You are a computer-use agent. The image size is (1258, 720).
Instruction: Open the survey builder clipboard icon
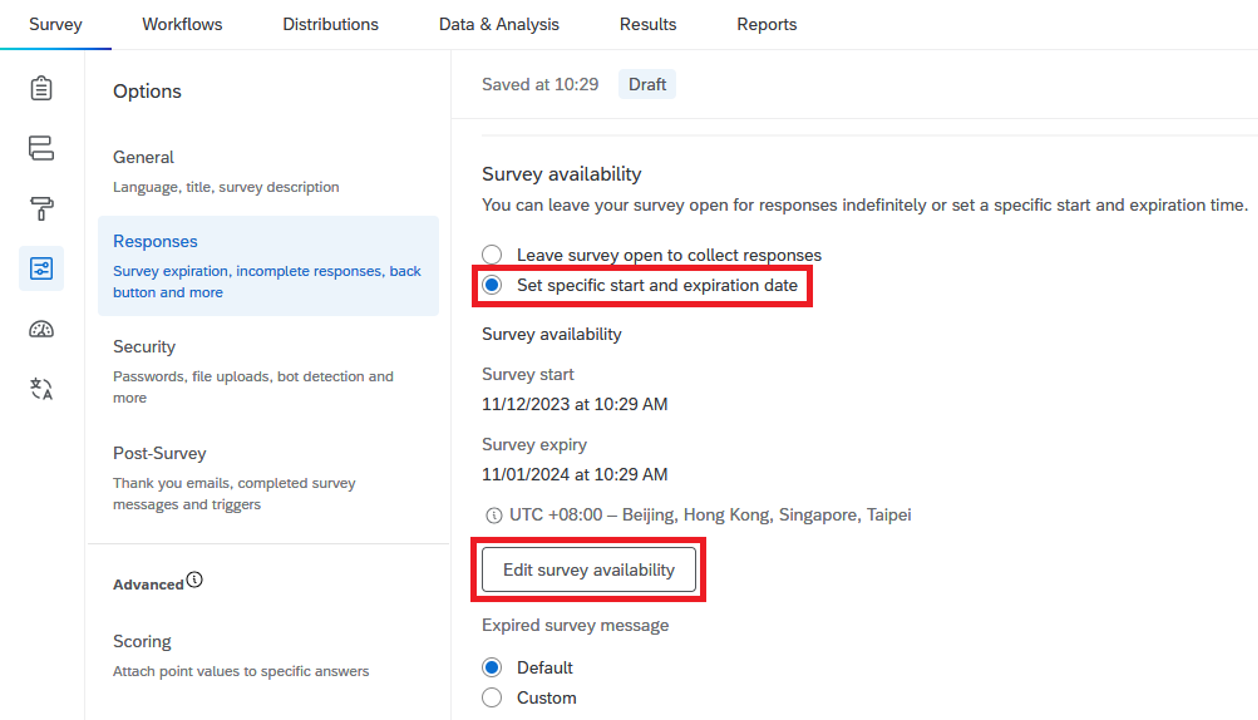[41, 89]
